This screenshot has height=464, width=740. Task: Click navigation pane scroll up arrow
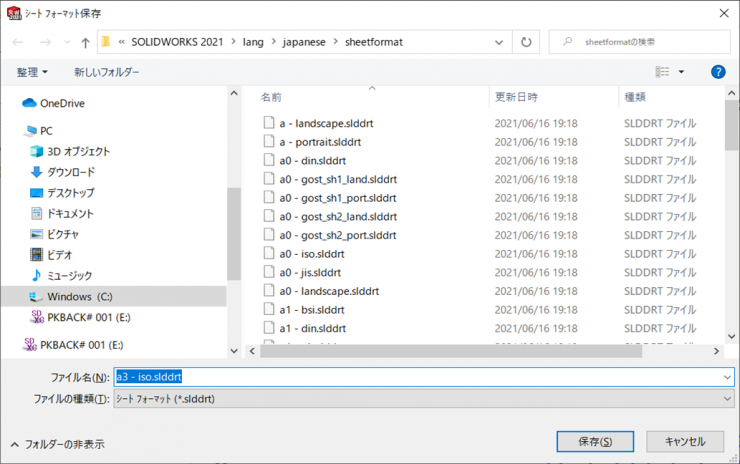point(234,93)
